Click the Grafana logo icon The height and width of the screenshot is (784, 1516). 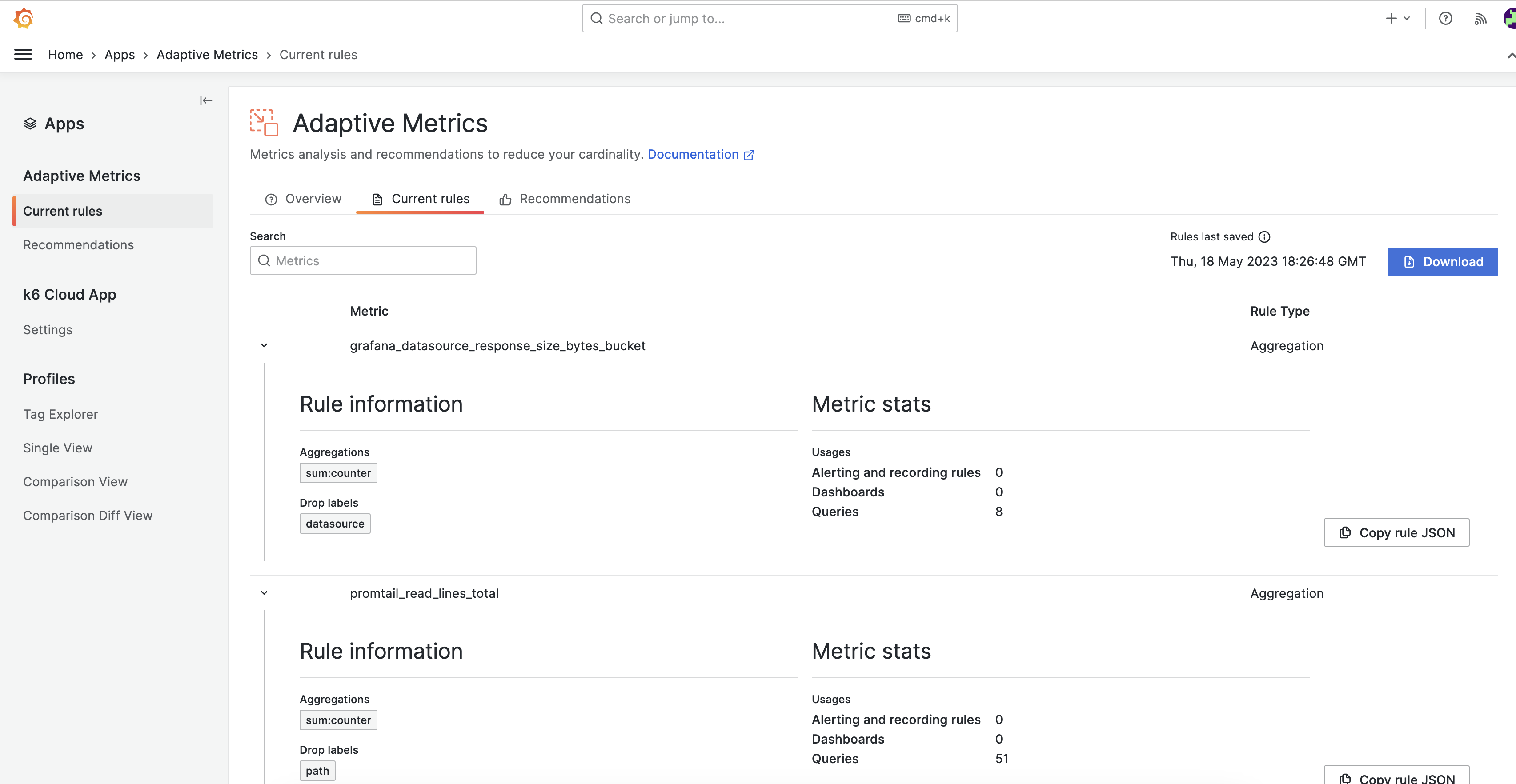23,18
